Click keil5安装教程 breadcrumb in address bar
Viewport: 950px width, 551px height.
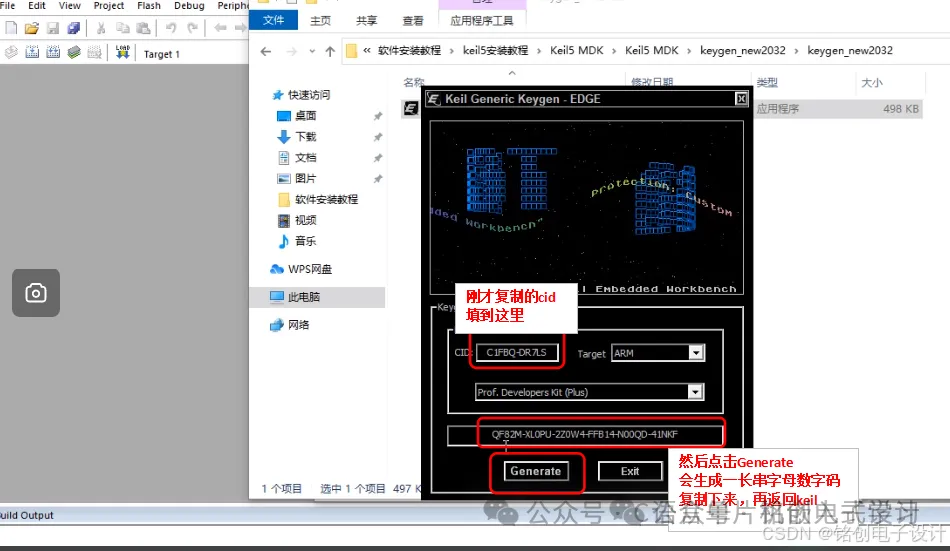[x=496, y=50]
